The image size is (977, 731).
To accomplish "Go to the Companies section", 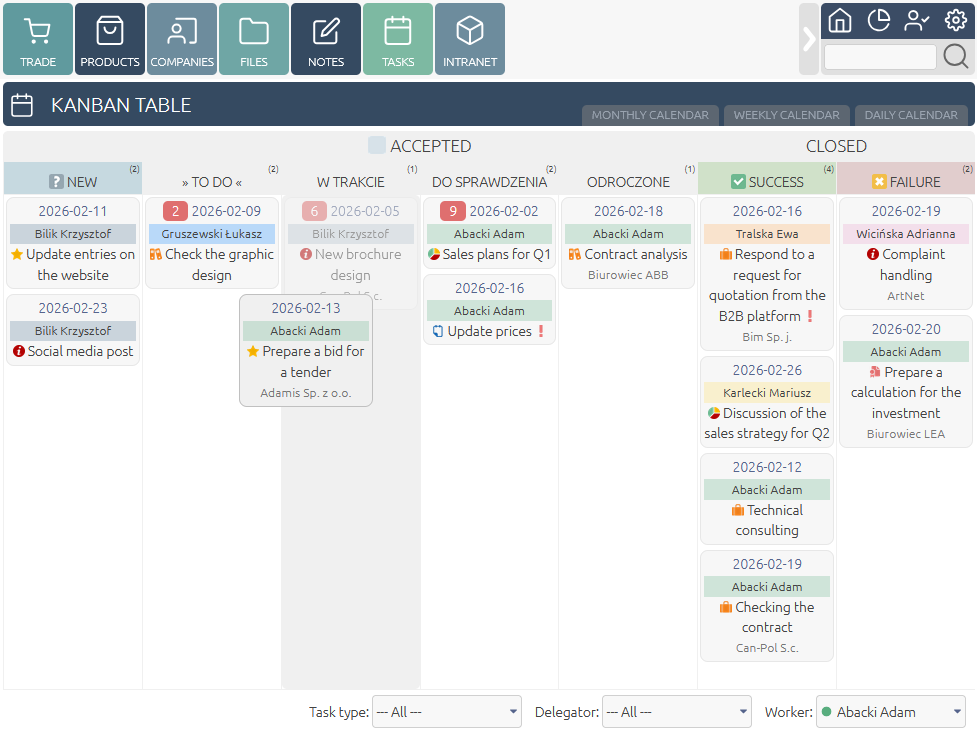I will click(182, 39).
